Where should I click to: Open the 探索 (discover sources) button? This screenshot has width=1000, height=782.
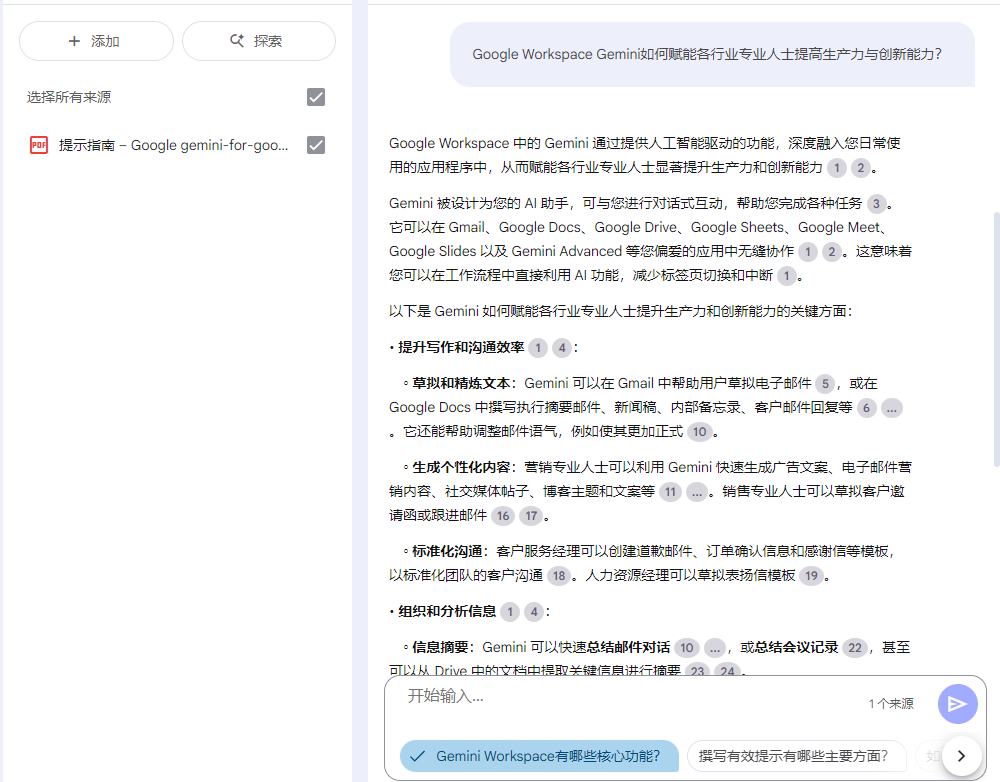click(x=259, y=41)
